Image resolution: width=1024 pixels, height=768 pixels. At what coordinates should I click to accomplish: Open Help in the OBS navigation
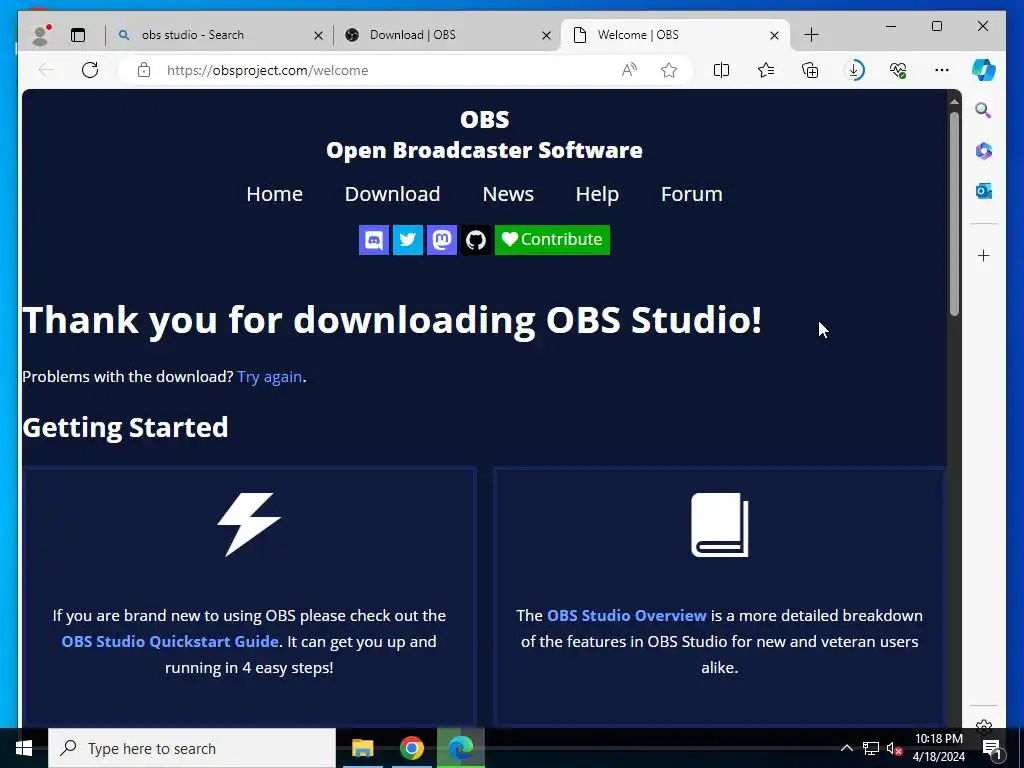[x=597, y=194]
